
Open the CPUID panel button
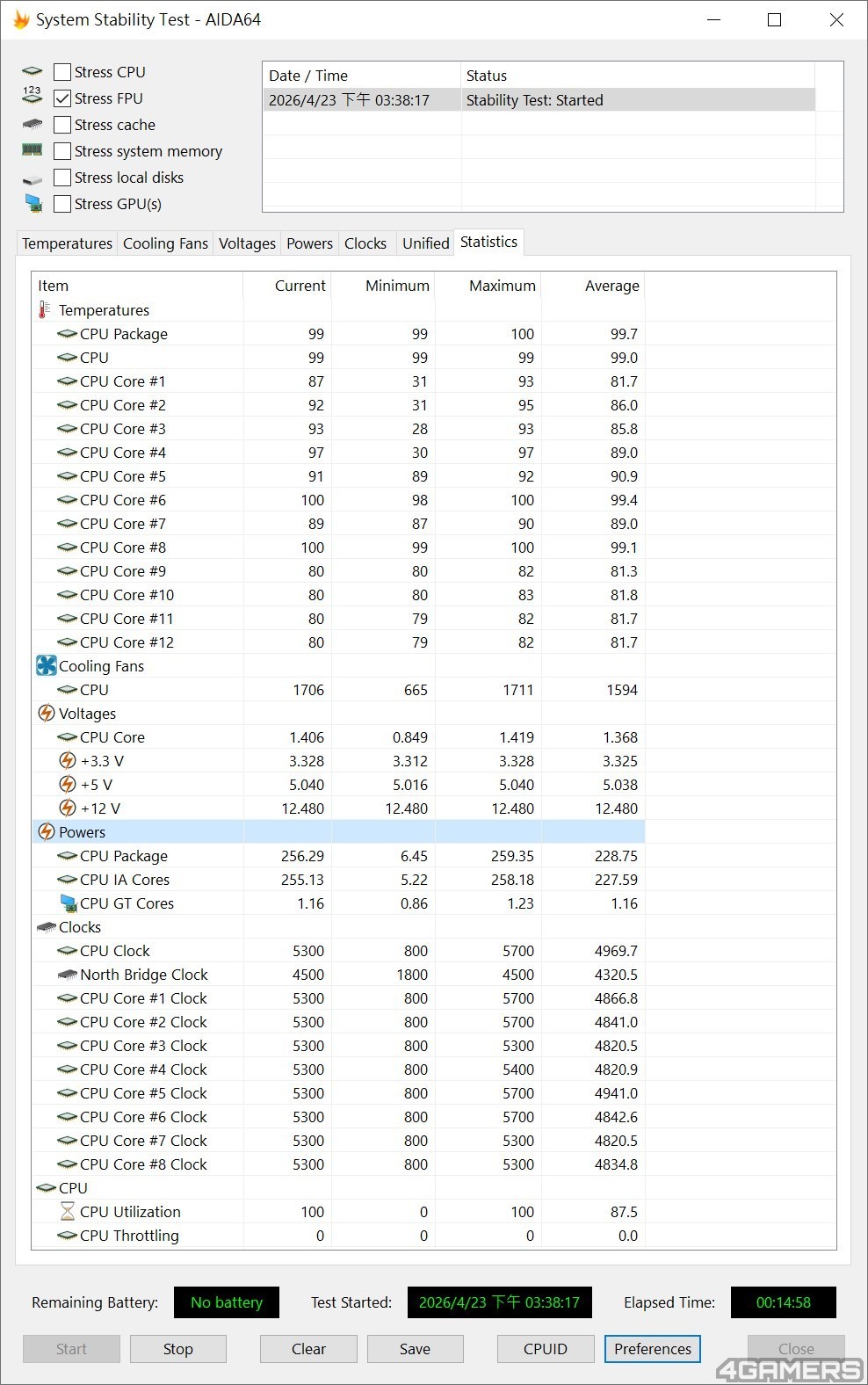pos(546,1349)
